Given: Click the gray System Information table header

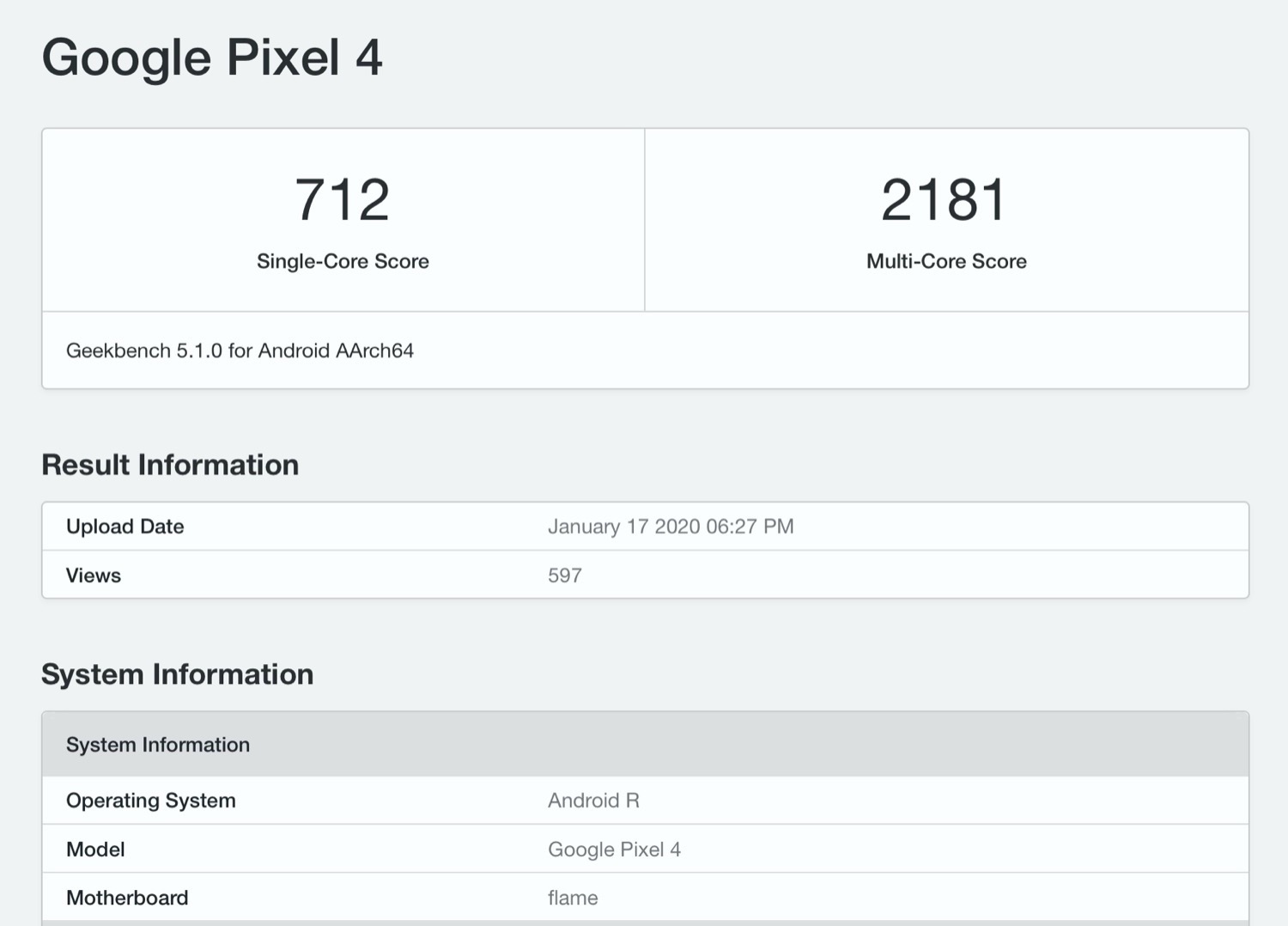Looking at the screenshot, I should 158,745.
